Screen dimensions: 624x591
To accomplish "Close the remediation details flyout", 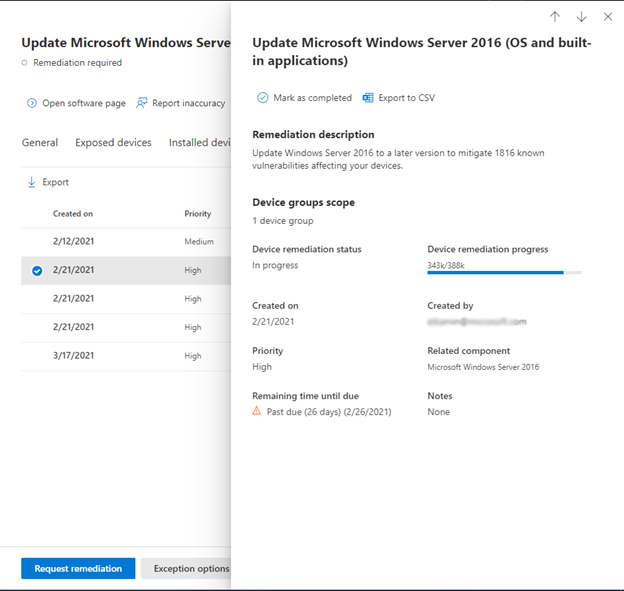I will (608, 17).
